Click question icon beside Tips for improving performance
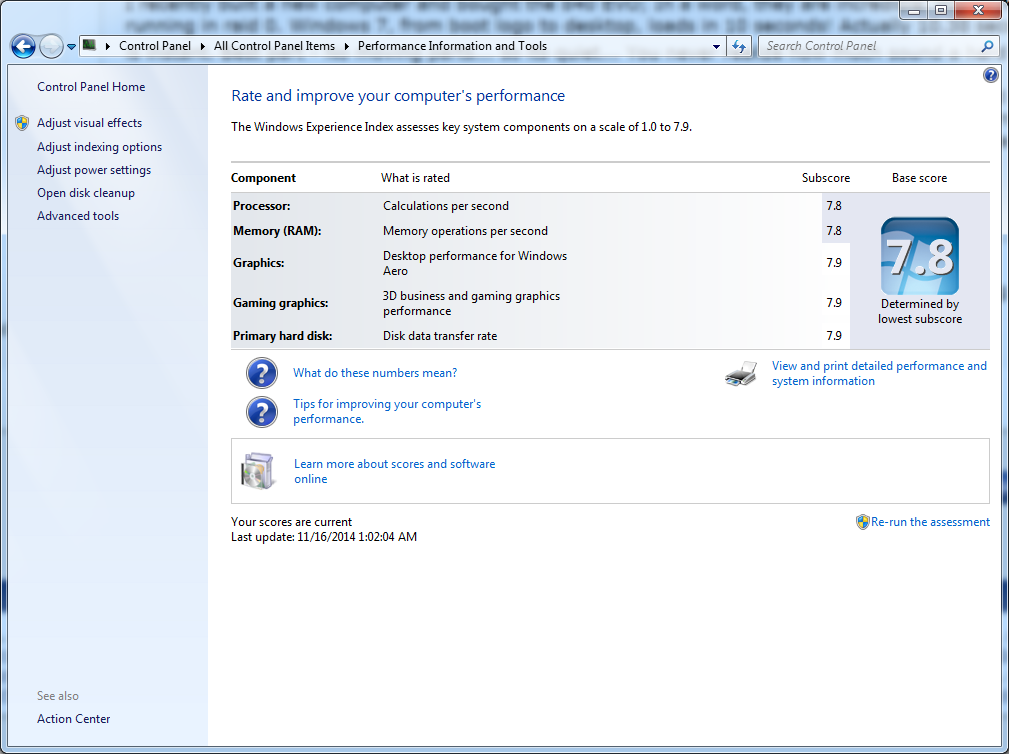This screenshot has height=754, width=1009. [x=262, y=412]
